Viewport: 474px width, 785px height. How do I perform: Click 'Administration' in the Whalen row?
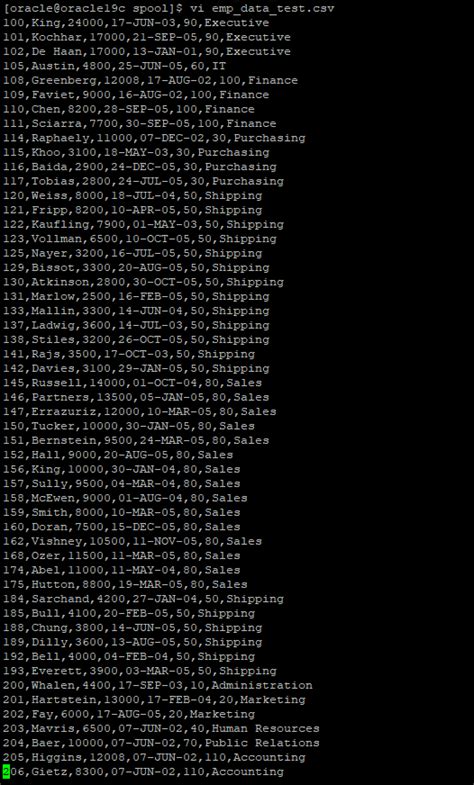pyautogui.click(x=262, y=685)
